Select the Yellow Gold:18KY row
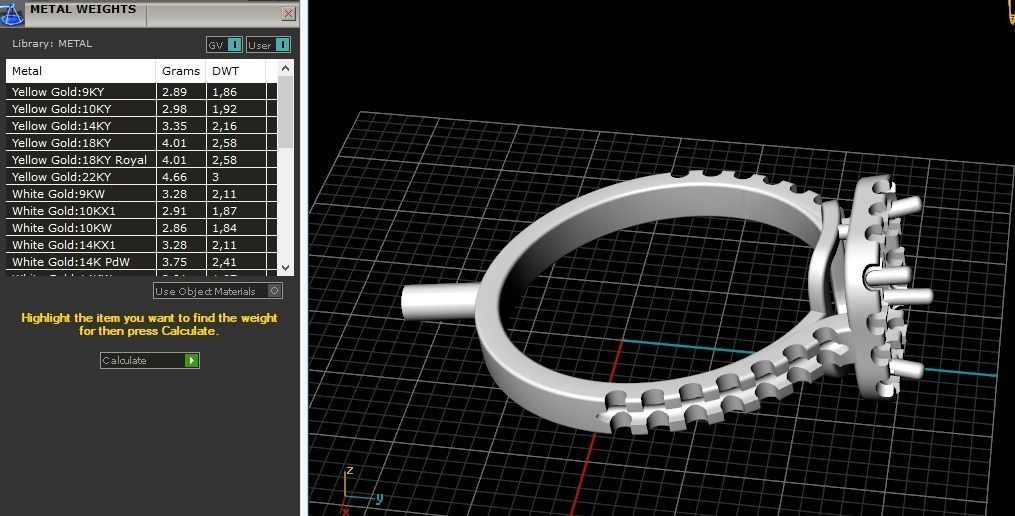Image resolution: width=1015 pixels, height=516 pixels. coord(142,142)
